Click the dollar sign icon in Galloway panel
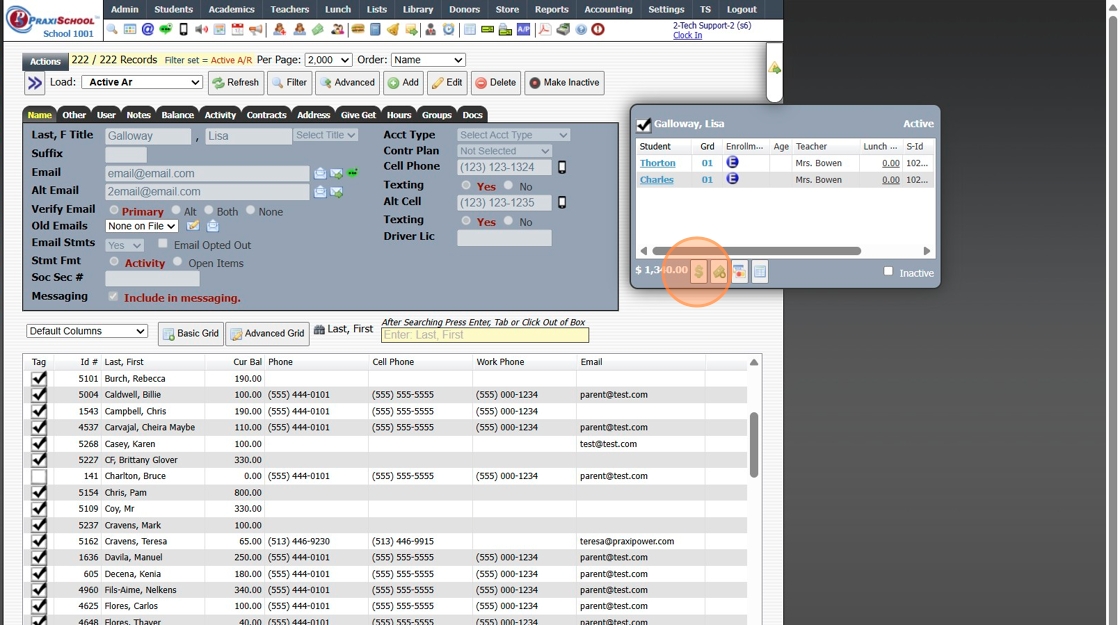Viewport: 1120px width, 625px height. 699,271
